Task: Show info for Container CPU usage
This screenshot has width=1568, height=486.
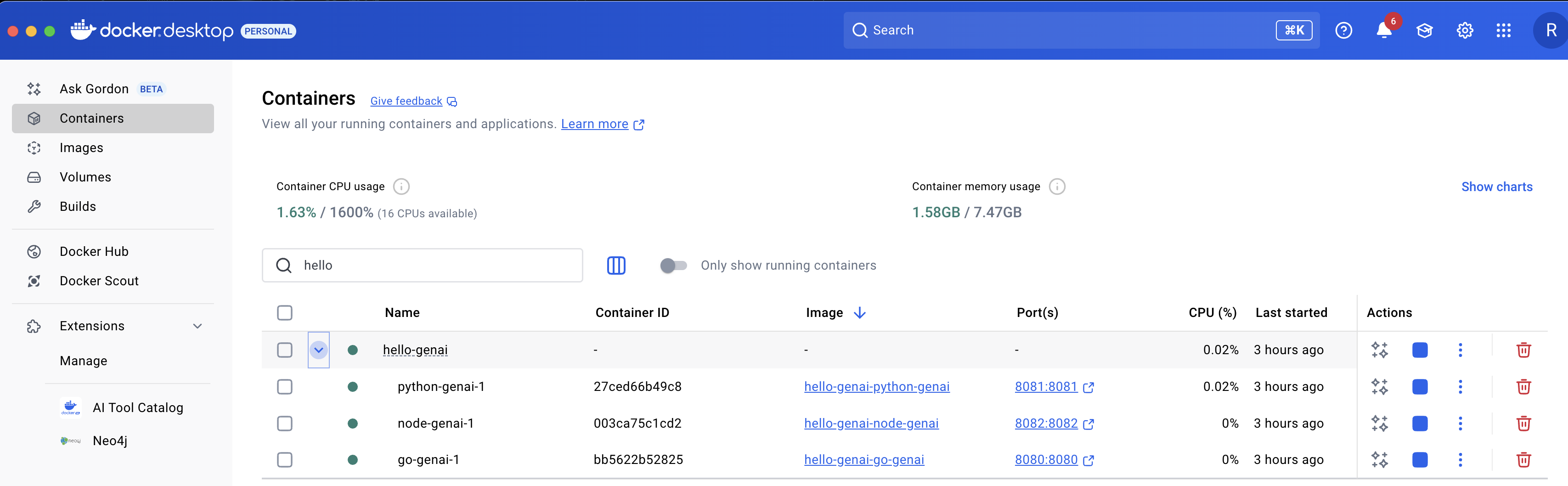Action: click(x=401, y=186)
